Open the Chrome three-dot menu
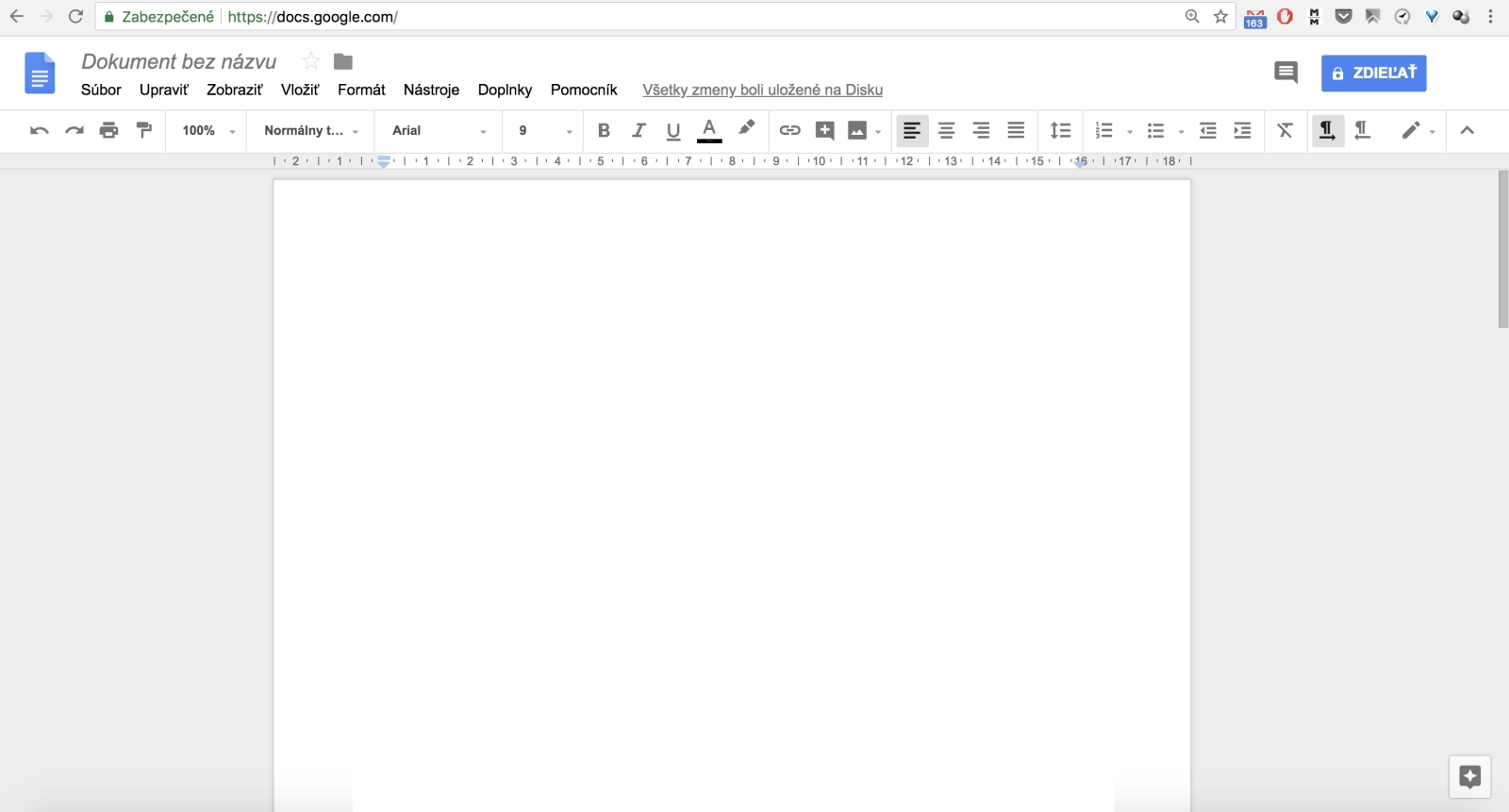This screenshot has height=812, width=1509. (x=1491, y=16)
